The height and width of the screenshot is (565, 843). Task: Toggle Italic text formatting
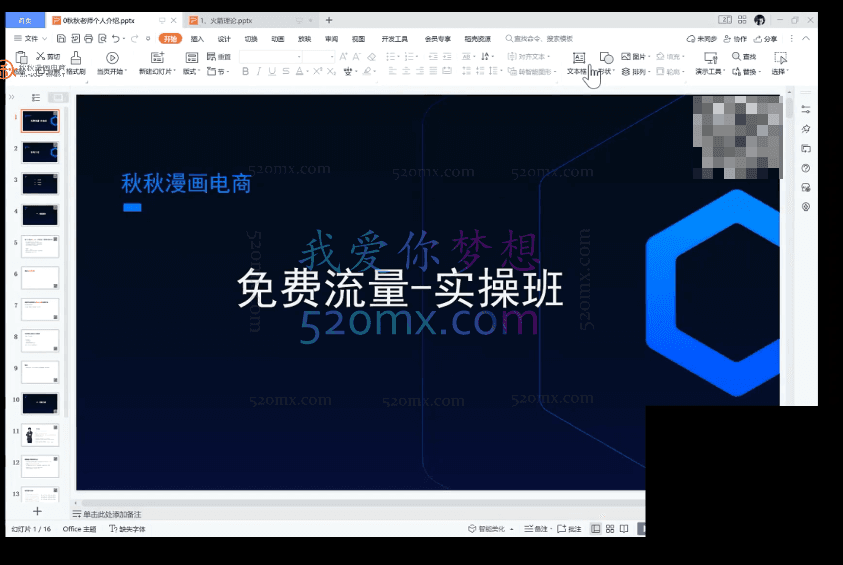click(259, 72)
